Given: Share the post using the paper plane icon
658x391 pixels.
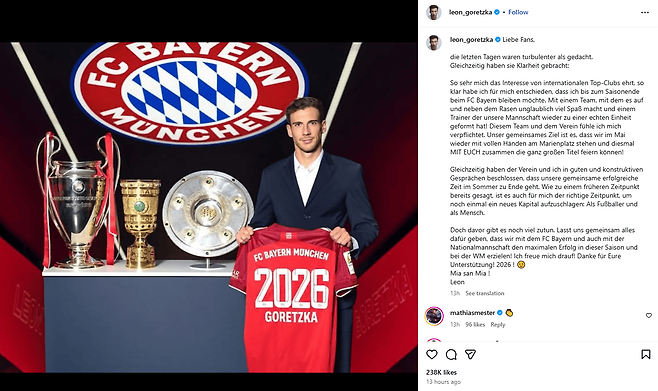Looking at the screenshot, I should (x=470, y=355).
